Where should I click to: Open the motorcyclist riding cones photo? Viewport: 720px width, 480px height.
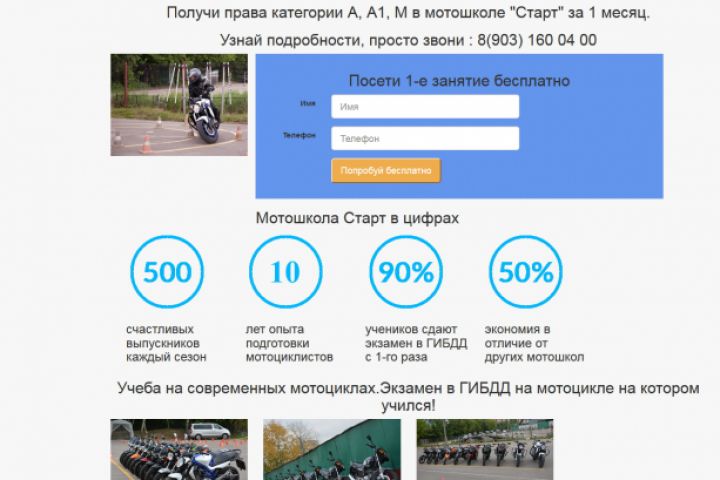coord(179,105)
